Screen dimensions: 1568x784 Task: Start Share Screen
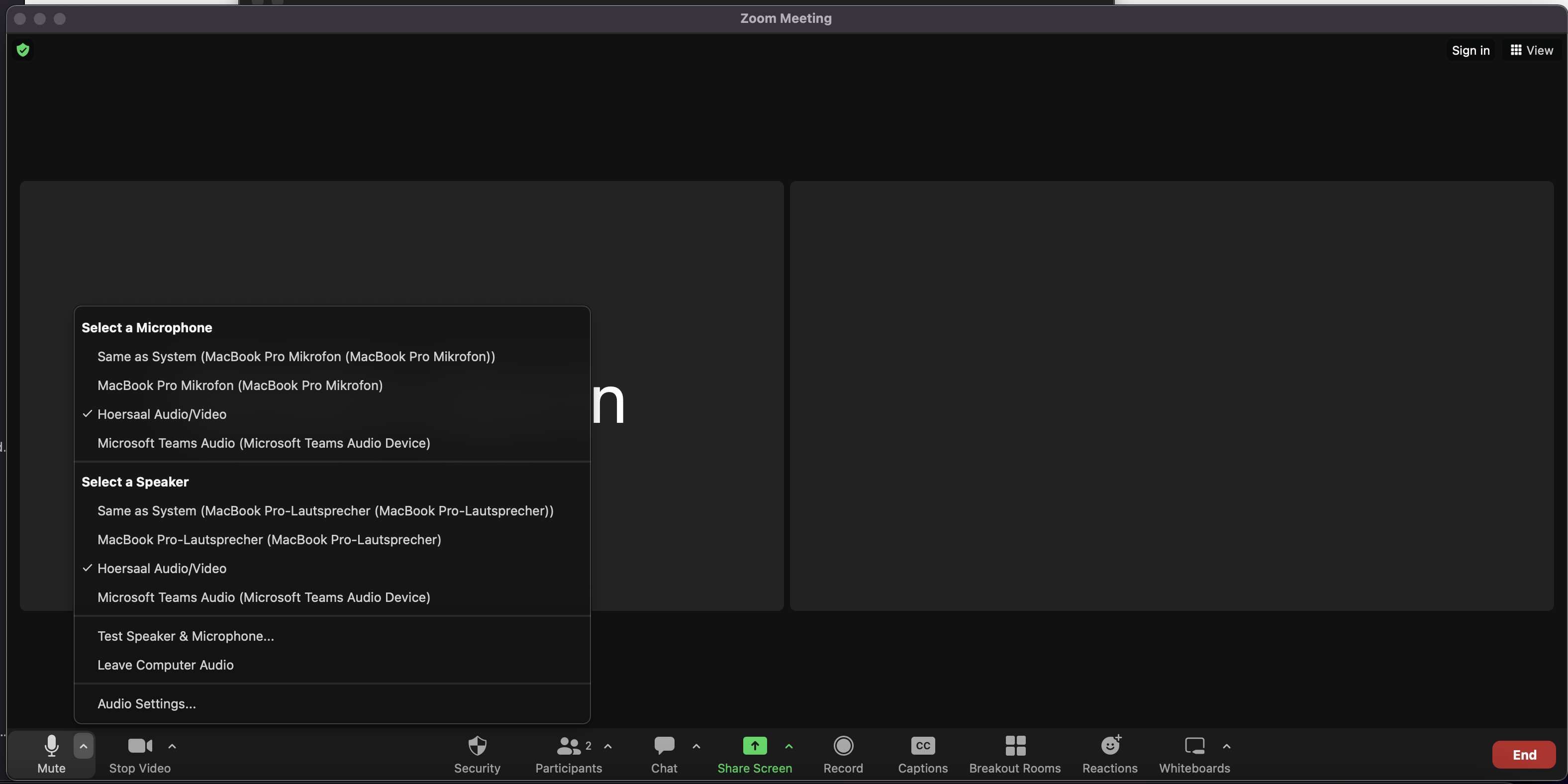click(x=755, y=754)
